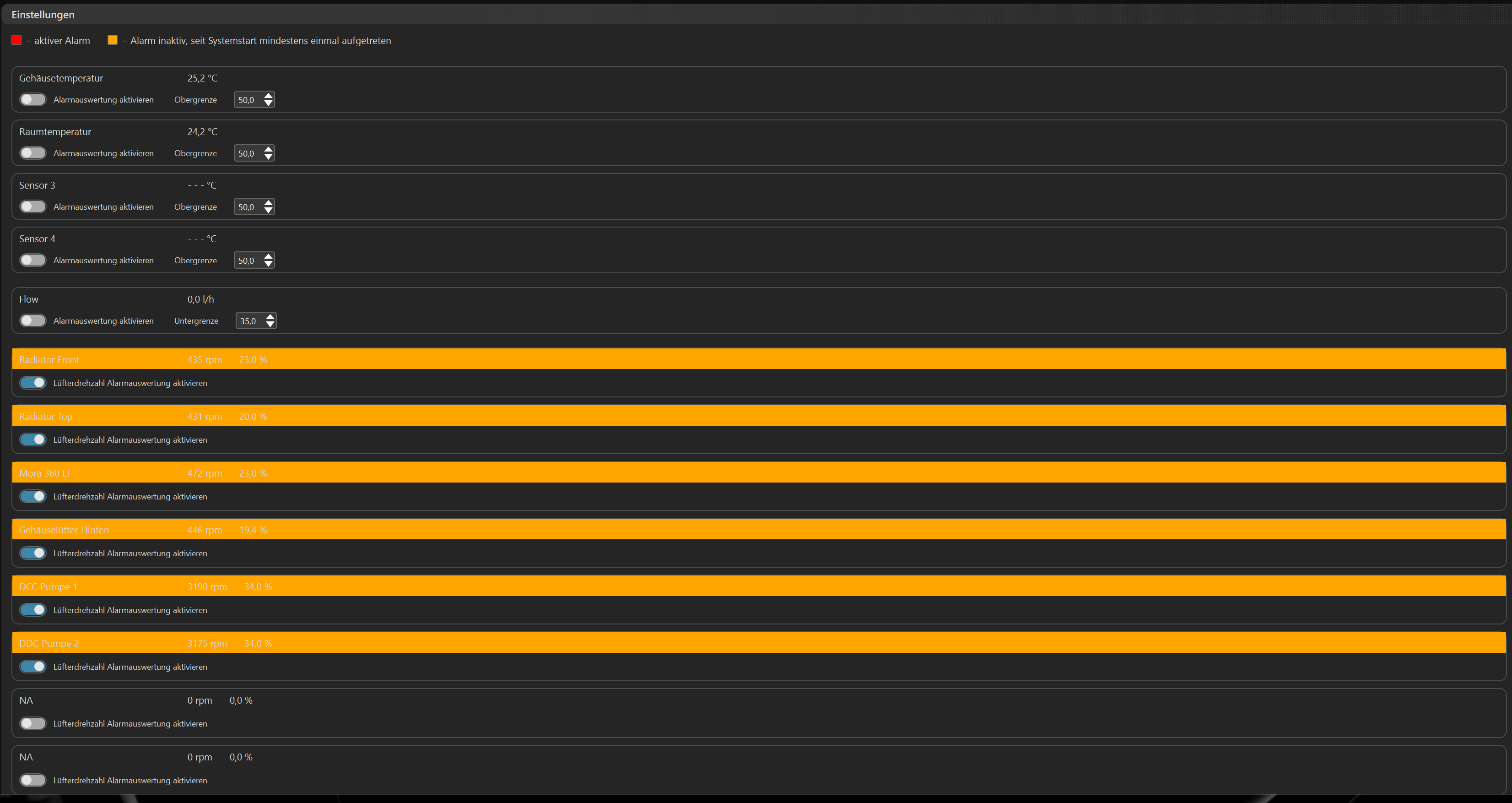Decrease Raumtemperatur Obergrenze with down arrow
Image resolution: width=1512 pixels, height=803 pixels.
[x=268, y=157]
